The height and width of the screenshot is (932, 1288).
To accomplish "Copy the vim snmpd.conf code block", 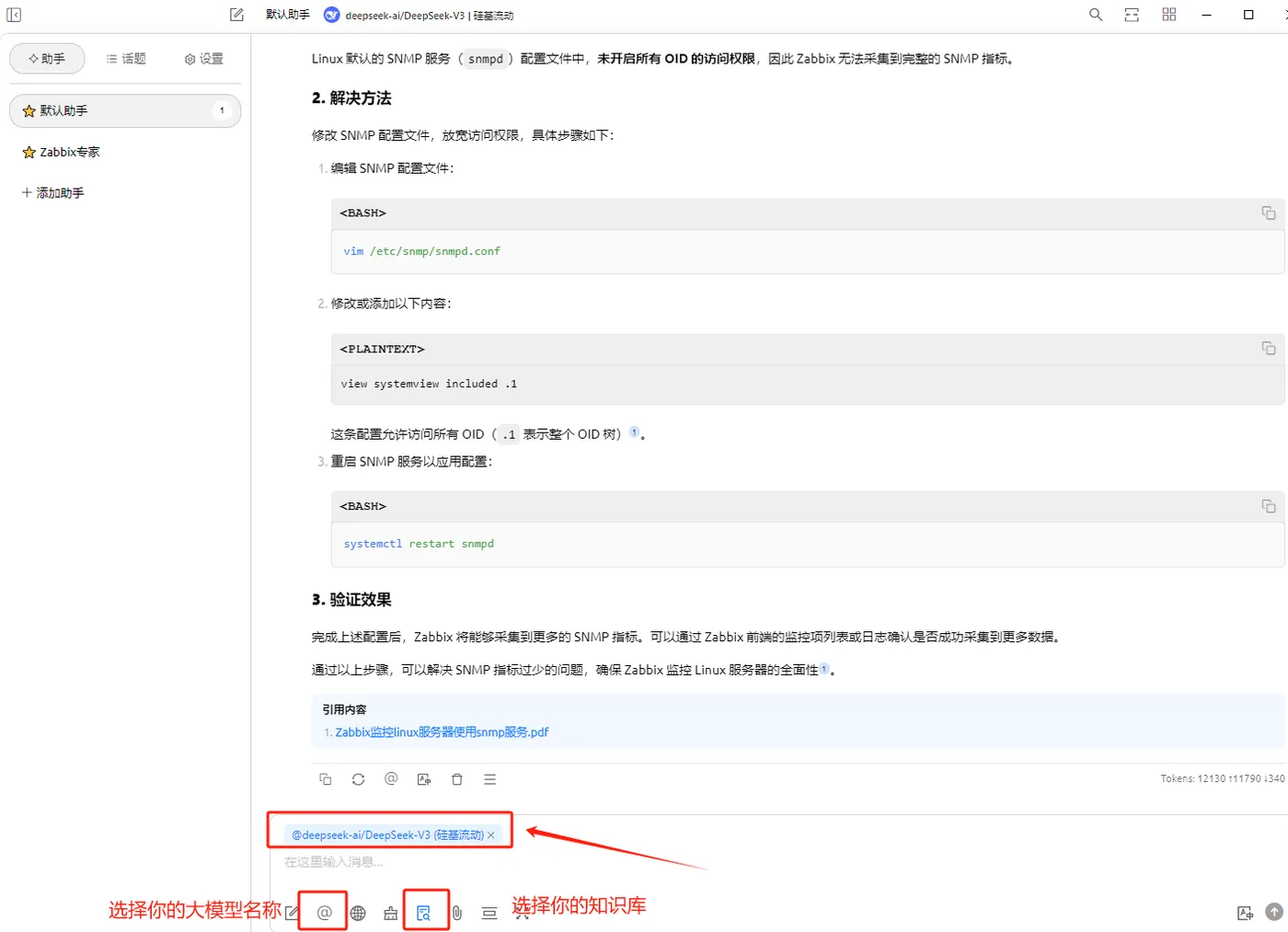I will tap(1269, 213).
